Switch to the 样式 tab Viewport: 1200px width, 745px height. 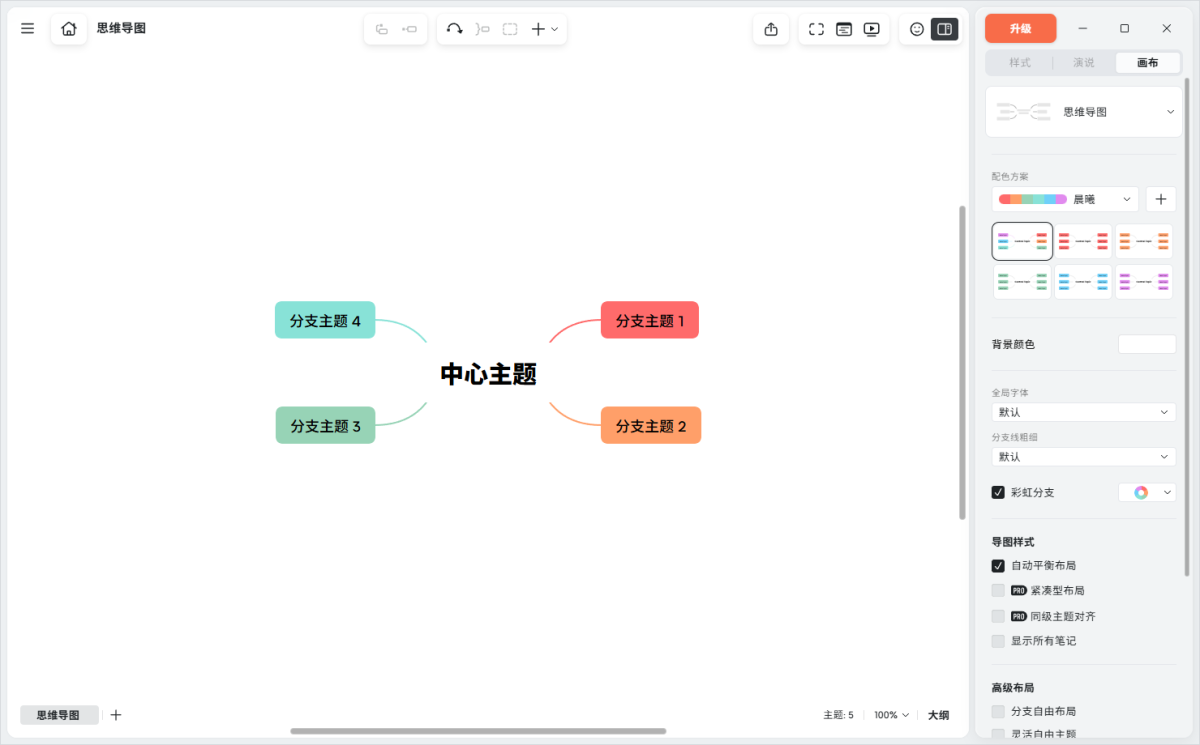(1020, 62)
